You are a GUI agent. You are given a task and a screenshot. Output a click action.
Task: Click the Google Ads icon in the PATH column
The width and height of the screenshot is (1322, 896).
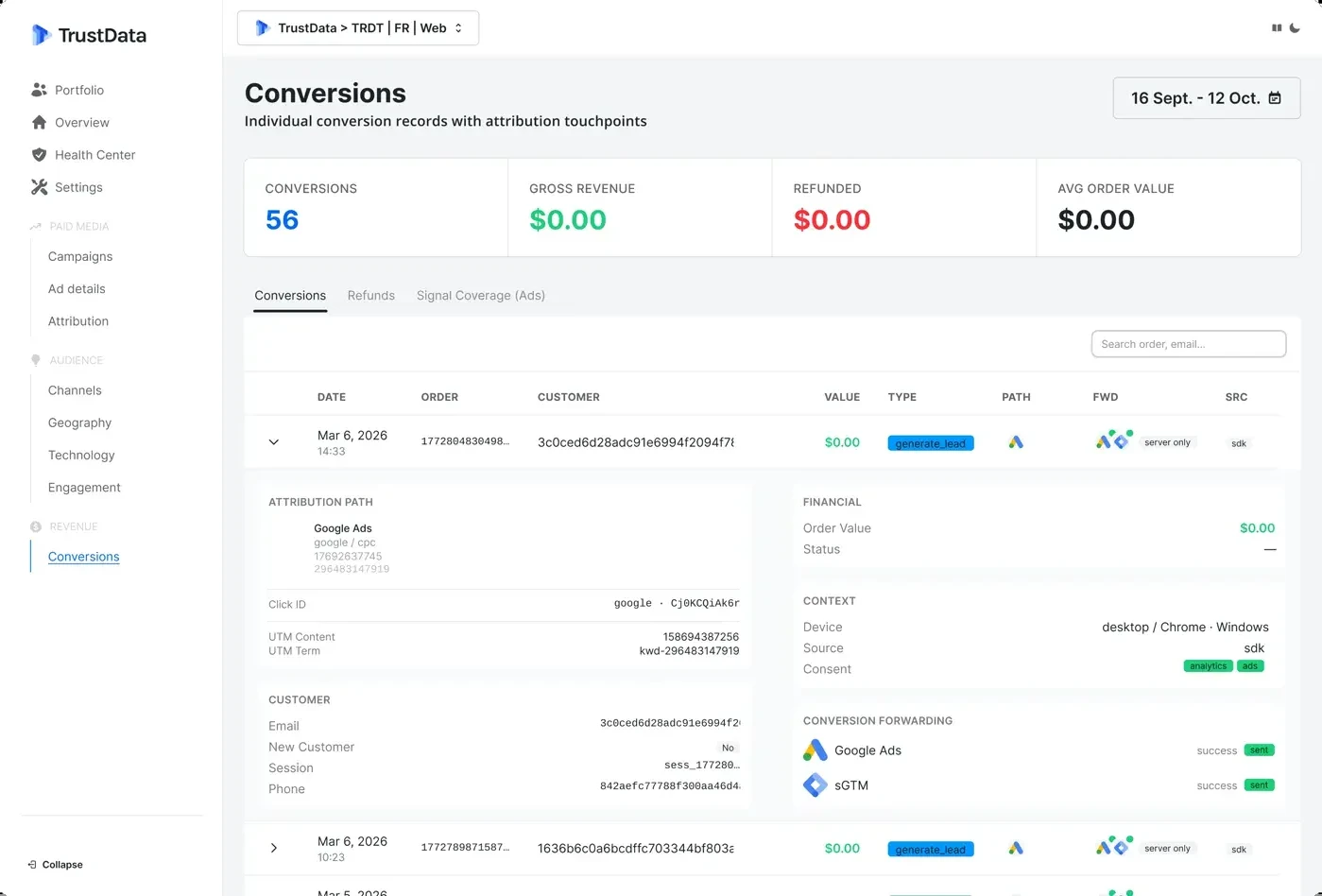tap(1016, 441)
